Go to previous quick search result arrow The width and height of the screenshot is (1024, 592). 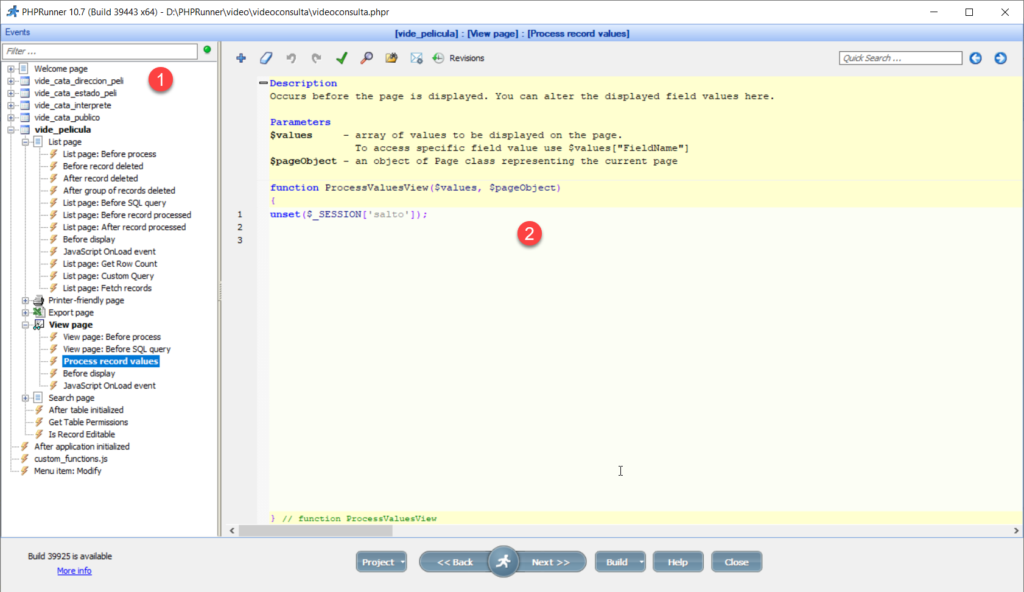[x=976, y=58]
